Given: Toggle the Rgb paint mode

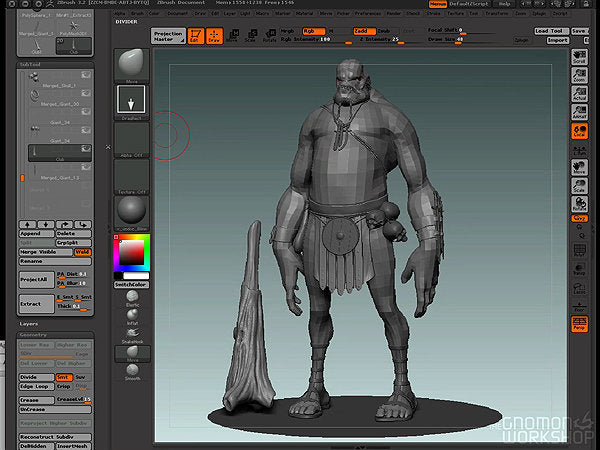Looking at the screenshot, I should [x=315, y=31].
